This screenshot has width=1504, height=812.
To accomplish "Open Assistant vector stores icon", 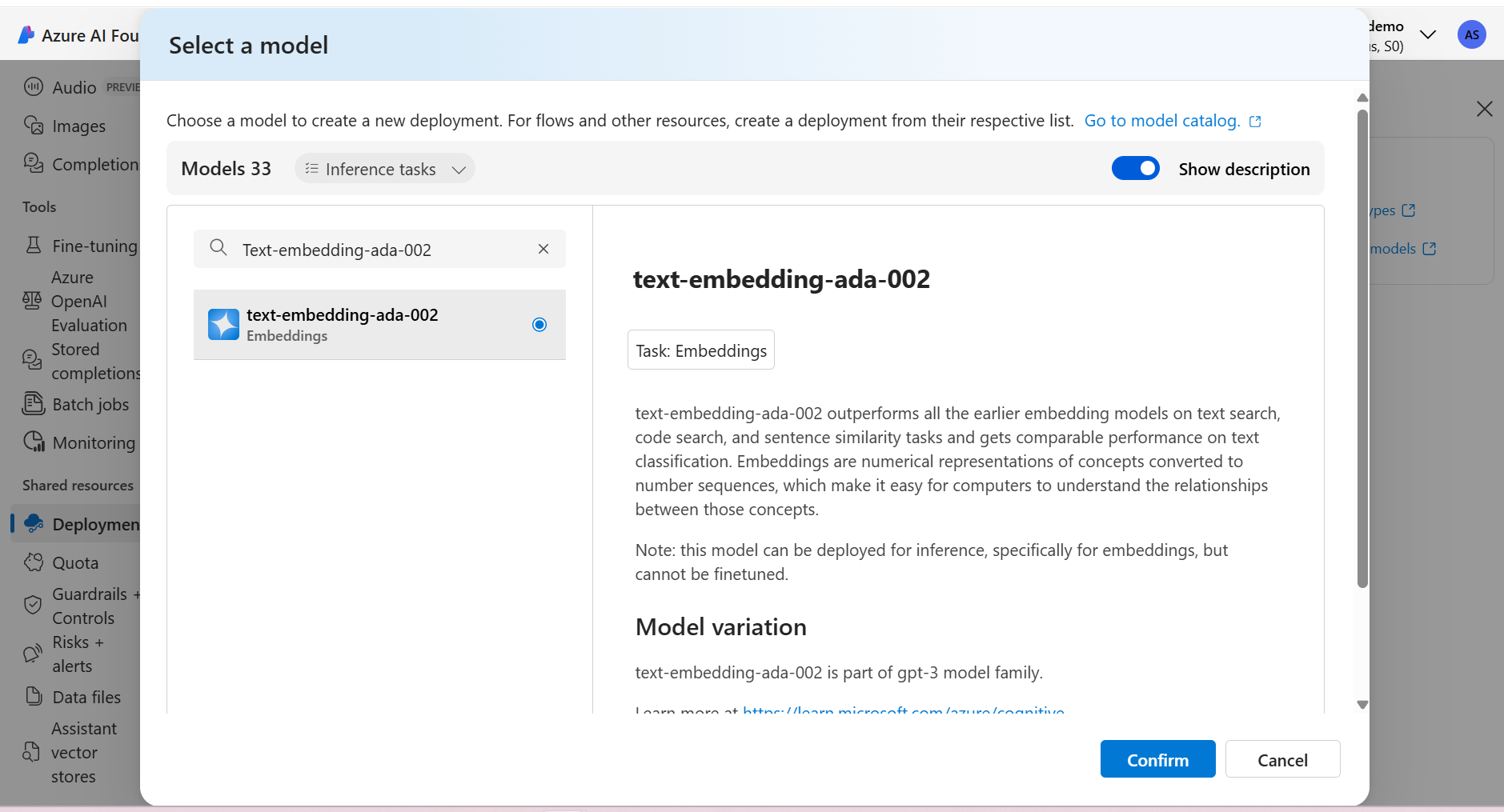I will (x=31, y=752).
